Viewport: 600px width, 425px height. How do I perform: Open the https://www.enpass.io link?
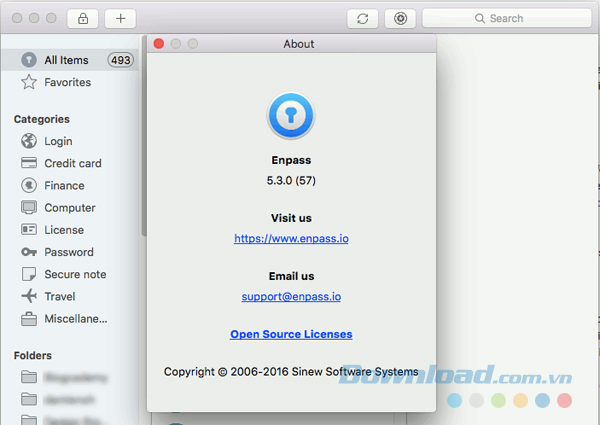coord(291,238)
